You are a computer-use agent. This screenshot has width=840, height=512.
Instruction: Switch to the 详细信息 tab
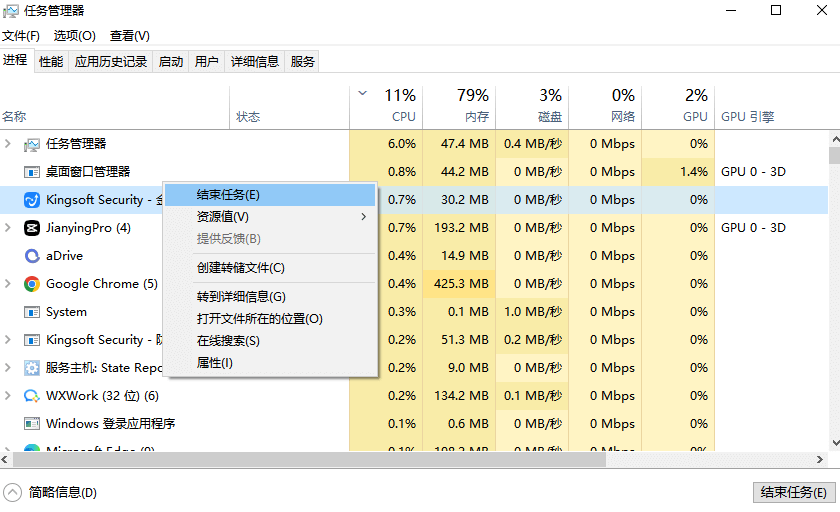(255, 62)
